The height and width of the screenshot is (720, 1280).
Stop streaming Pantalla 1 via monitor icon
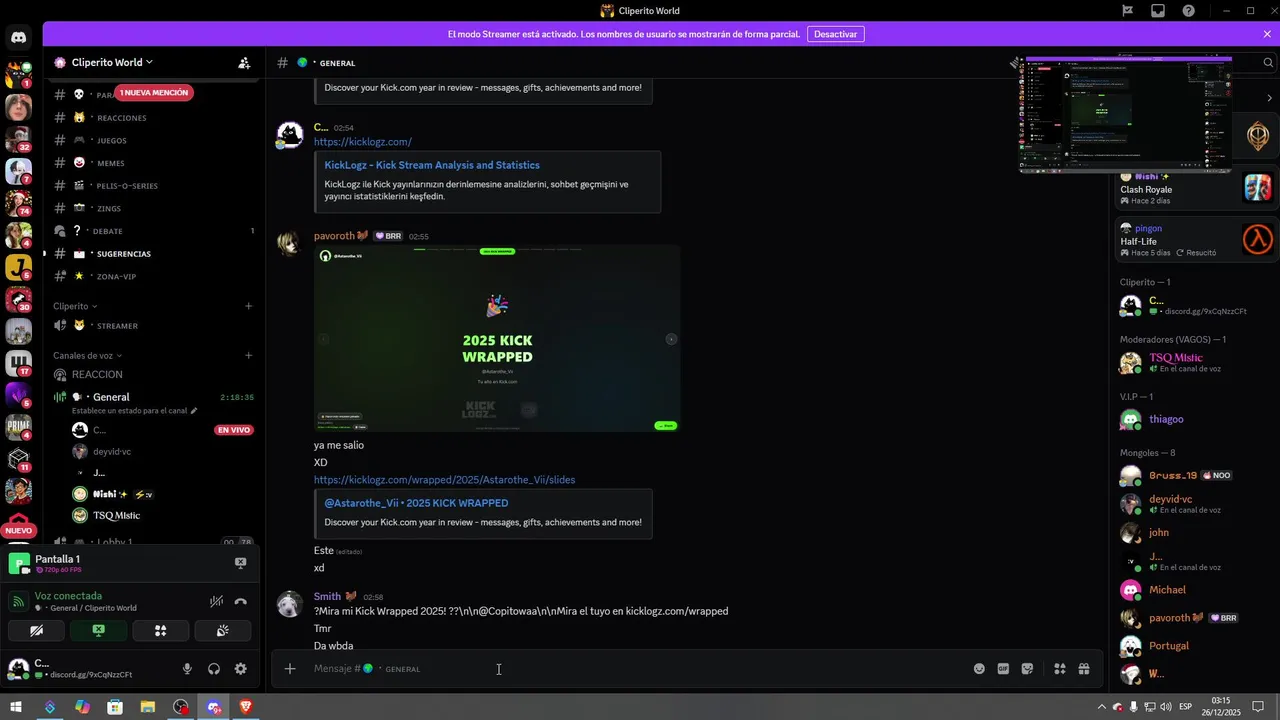241,563
